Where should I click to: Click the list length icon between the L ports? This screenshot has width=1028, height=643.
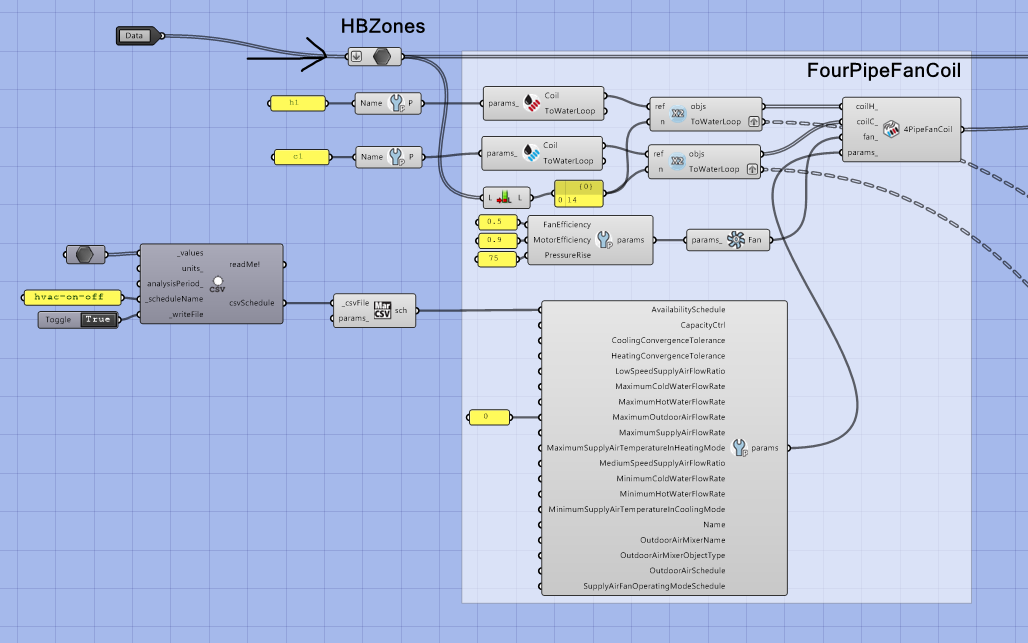pos(504,197)
